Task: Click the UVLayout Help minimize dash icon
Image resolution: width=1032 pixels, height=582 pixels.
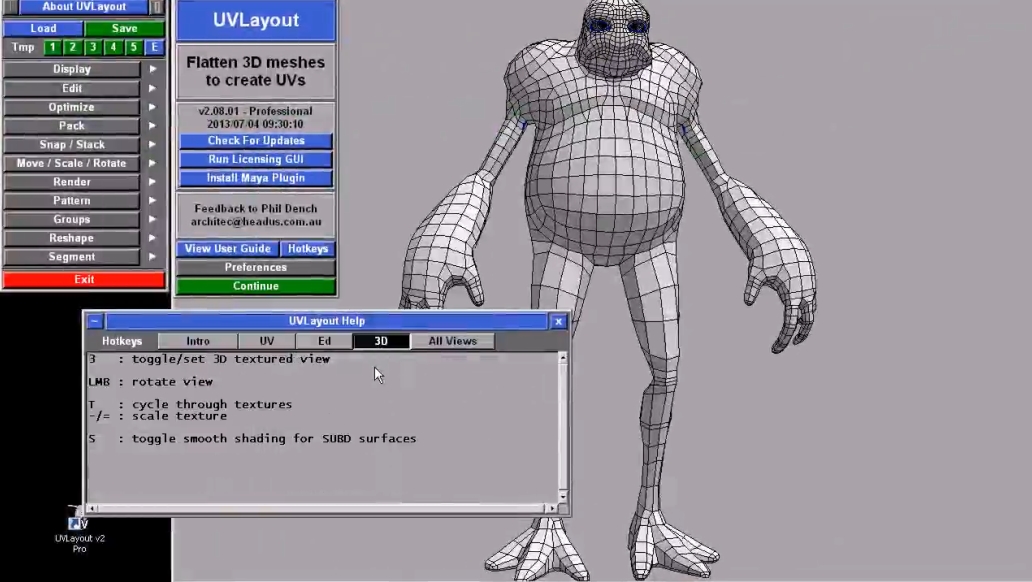Action: click(x=95, y=321)
